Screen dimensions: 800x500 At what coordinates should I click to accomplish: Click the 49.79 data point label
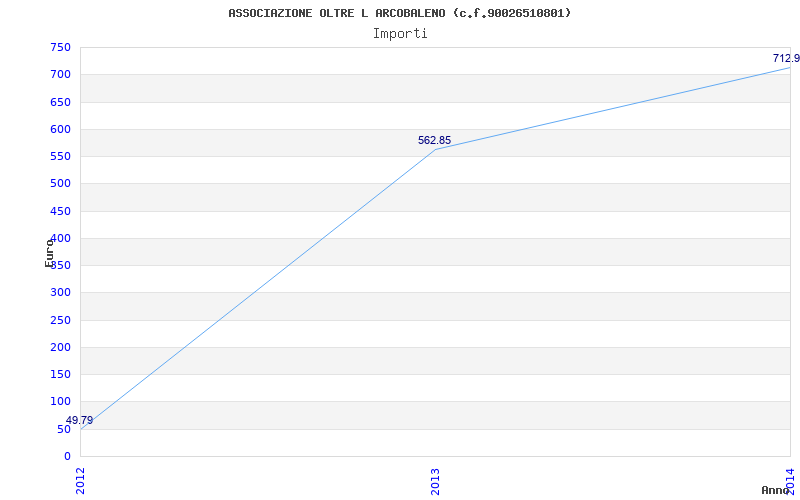coord(80,420)
